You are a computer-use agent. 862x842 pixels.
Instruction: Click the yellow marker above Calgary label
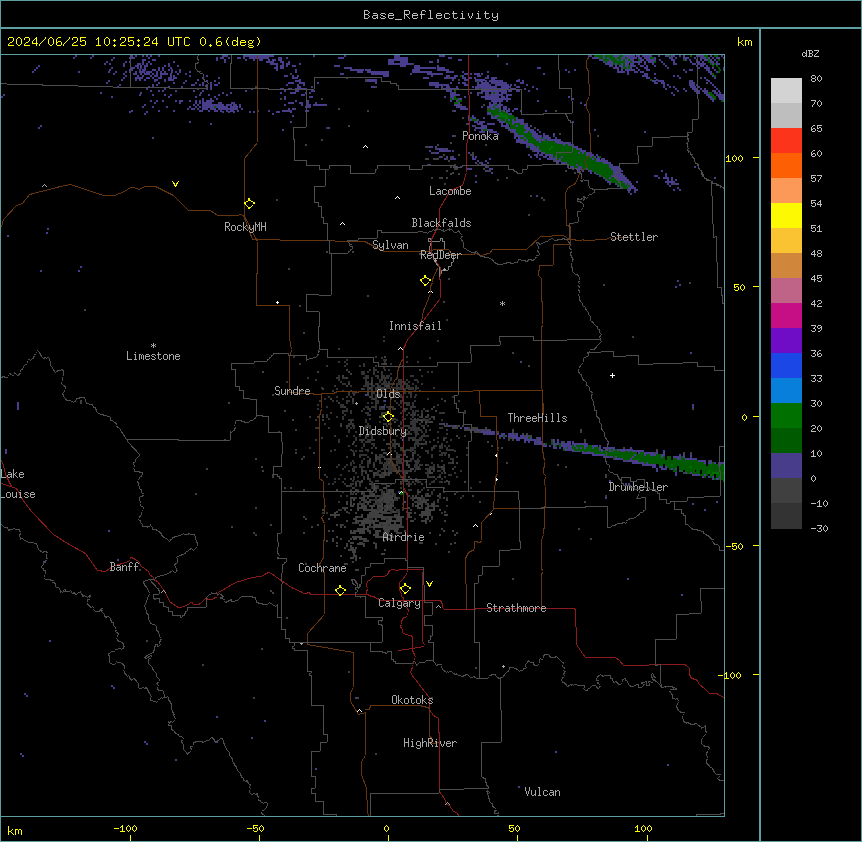(405, 589)
